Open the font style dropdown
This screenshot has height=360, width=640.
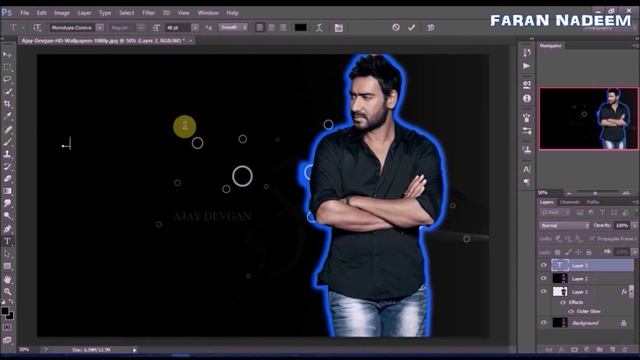[140, 28]
